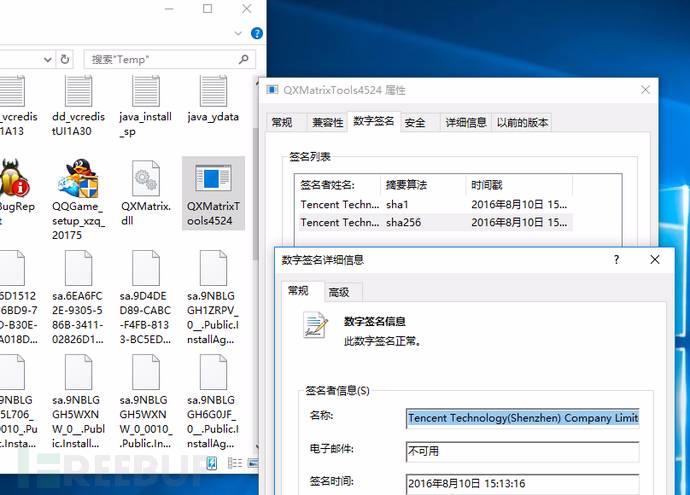Screen dimensions: 690x495
Task: Select file sa.9D4DED89-CABC-F4FB
Action: tap(146, 297)
